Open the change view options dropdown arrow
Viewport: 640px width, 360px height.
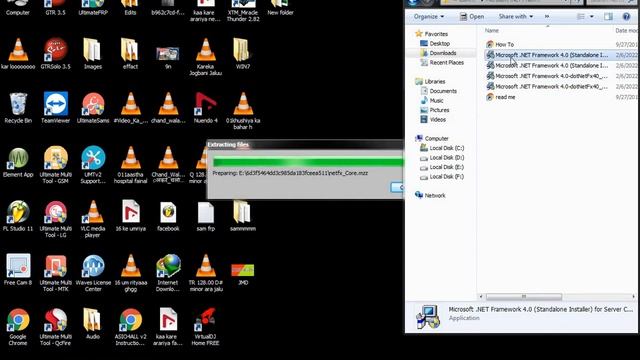tap(591, 17)
